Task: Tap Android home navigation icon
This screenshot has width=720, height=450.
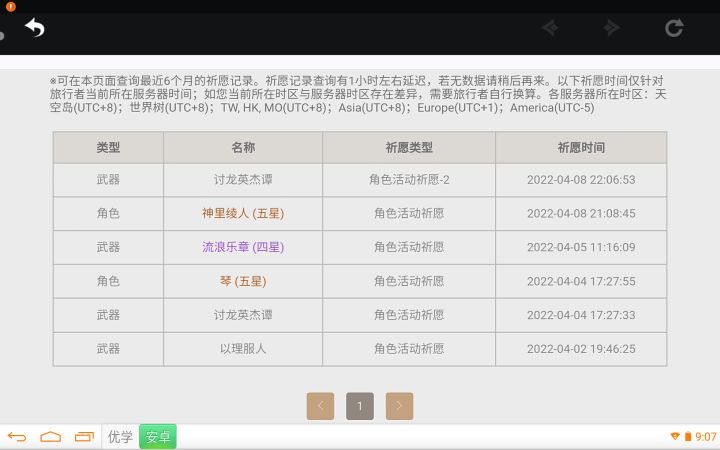Action: click(51, 437)
